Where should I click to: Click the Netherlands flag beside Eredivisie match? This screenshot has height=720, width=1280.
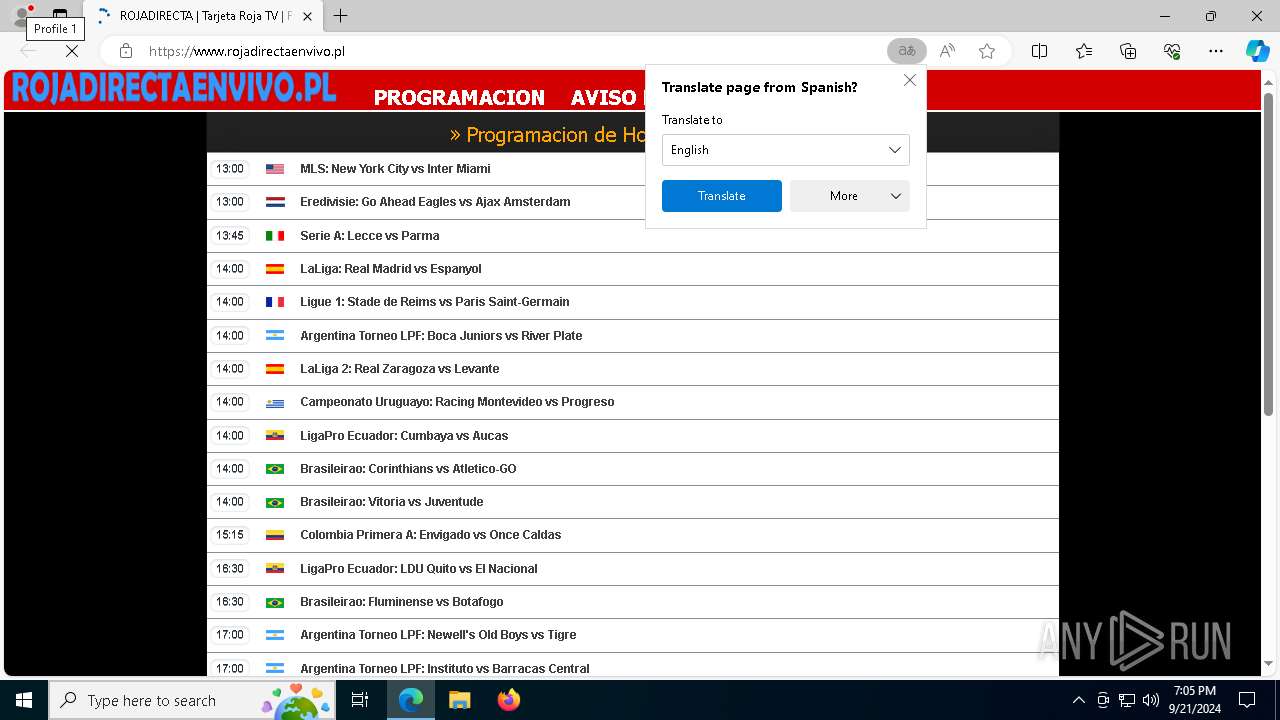tap(275, 202)
